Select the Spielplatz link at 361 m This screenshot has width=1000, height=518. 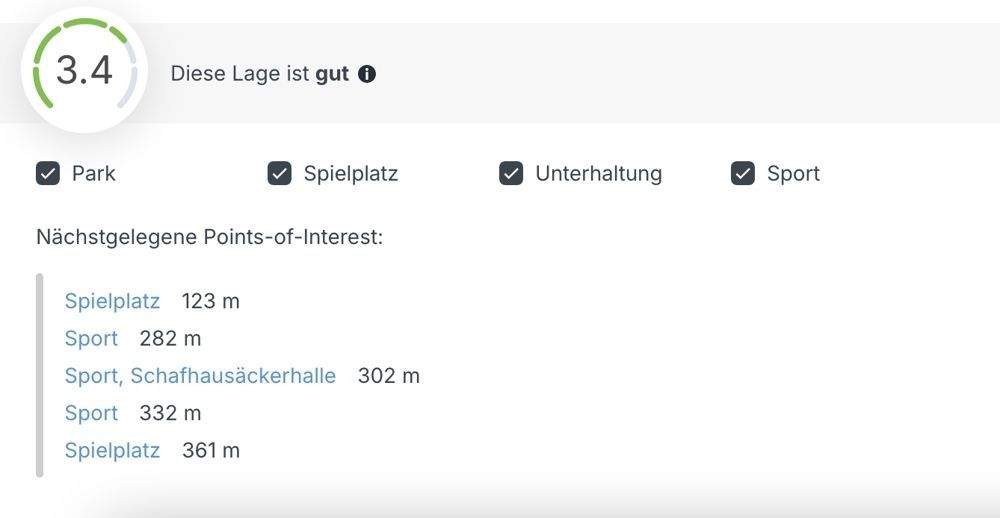click(x=112, y=451)
